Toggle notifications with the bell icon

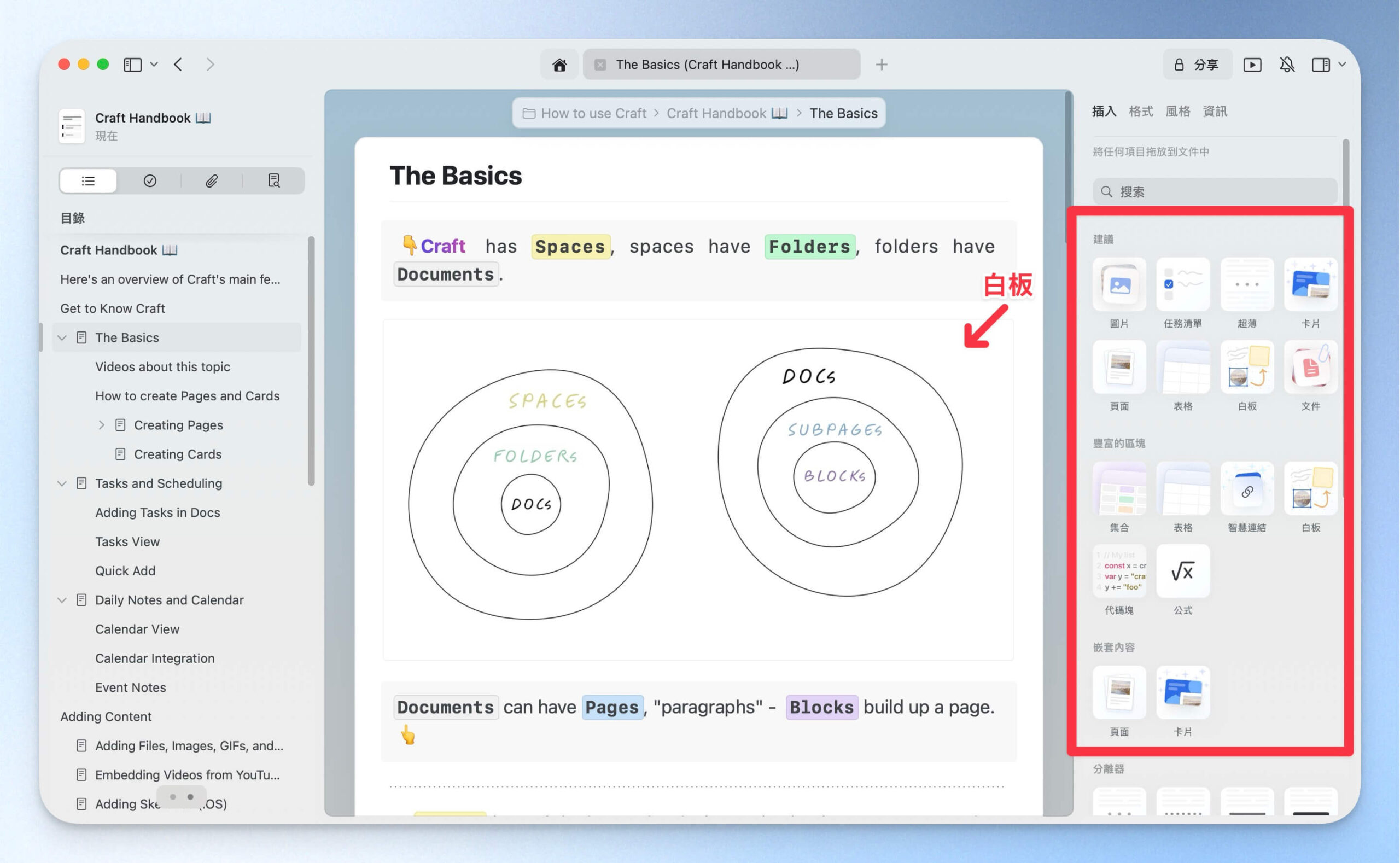pyautogui.click(x=1286, y=65)
